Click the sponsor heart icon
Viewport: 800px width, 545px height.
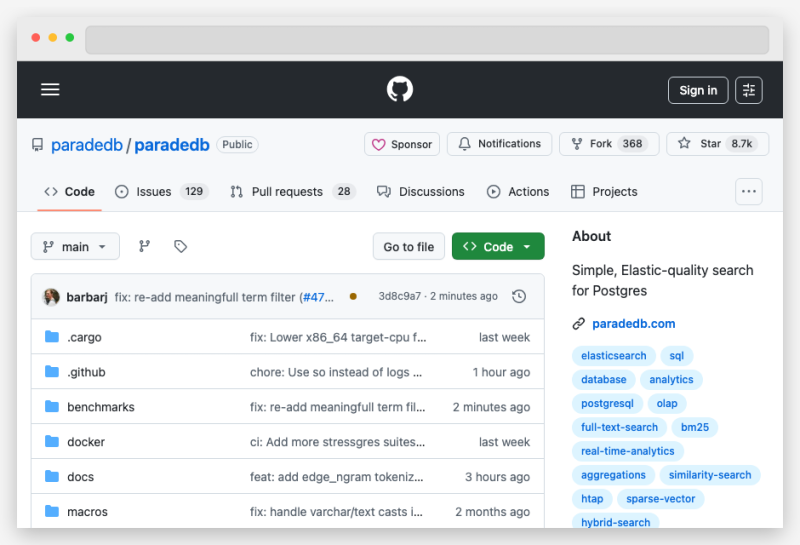coord(379,144)
